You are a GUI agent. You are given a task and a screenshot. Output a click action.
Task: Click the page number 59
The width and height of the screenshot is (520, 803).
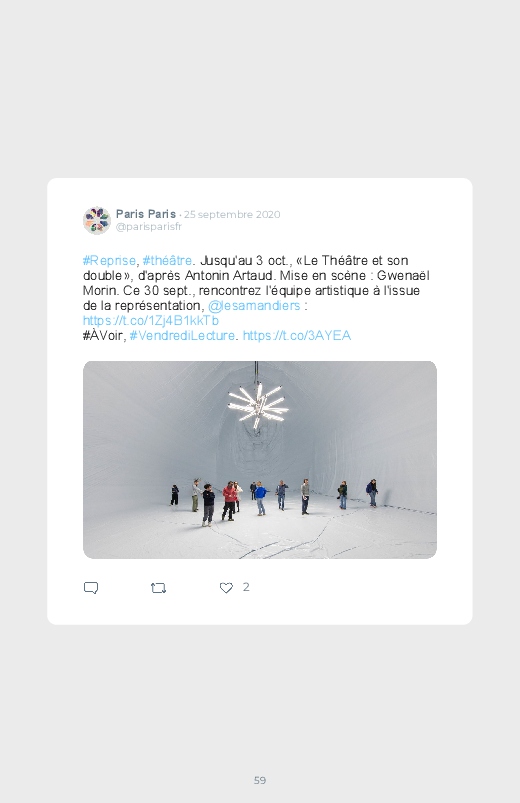pos(260,780)
